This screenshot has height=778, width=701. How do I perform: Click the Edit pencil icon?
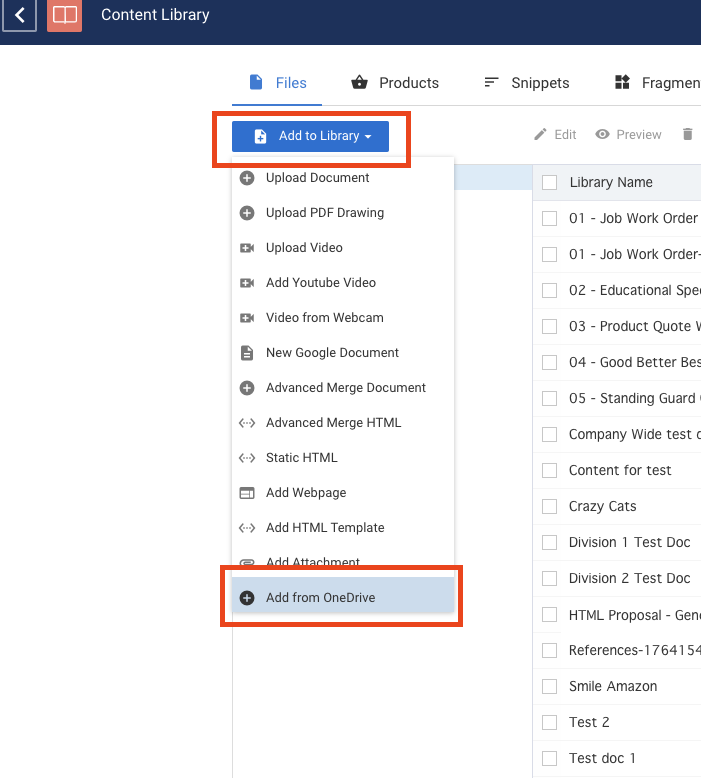[541, 135]
